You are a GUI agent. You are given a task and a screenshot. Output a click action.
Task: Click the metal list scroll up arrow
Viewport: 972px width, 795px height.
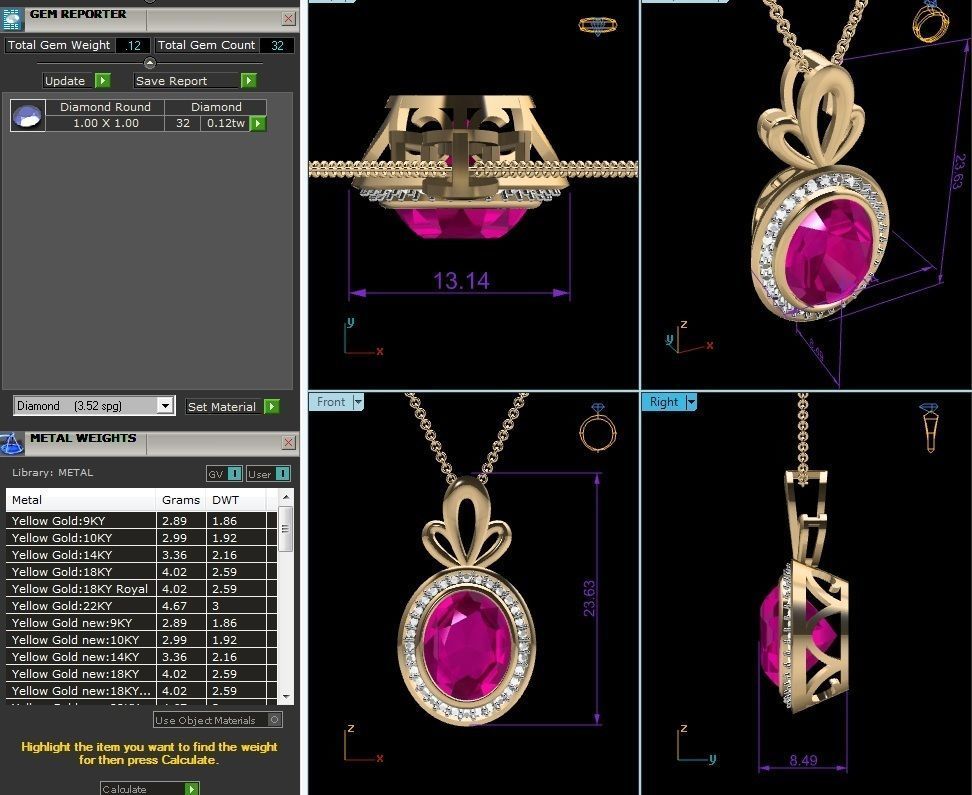pos(286,497)
